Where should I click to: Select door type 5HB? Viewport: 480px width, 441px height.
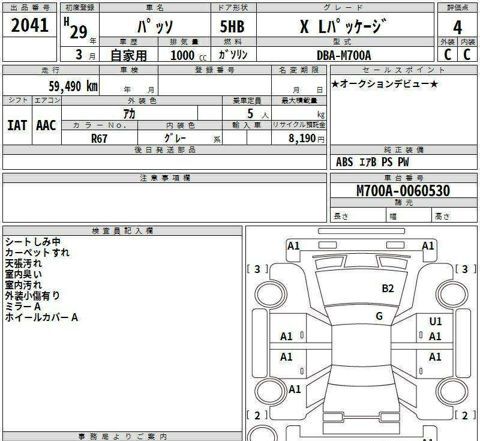[232, 27]
